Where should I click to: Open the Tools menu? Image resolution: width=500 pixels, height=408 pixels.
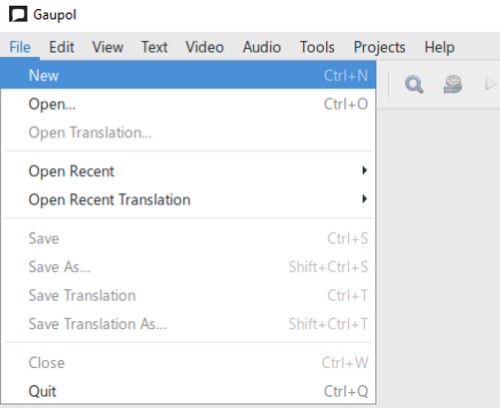[317, 47]
